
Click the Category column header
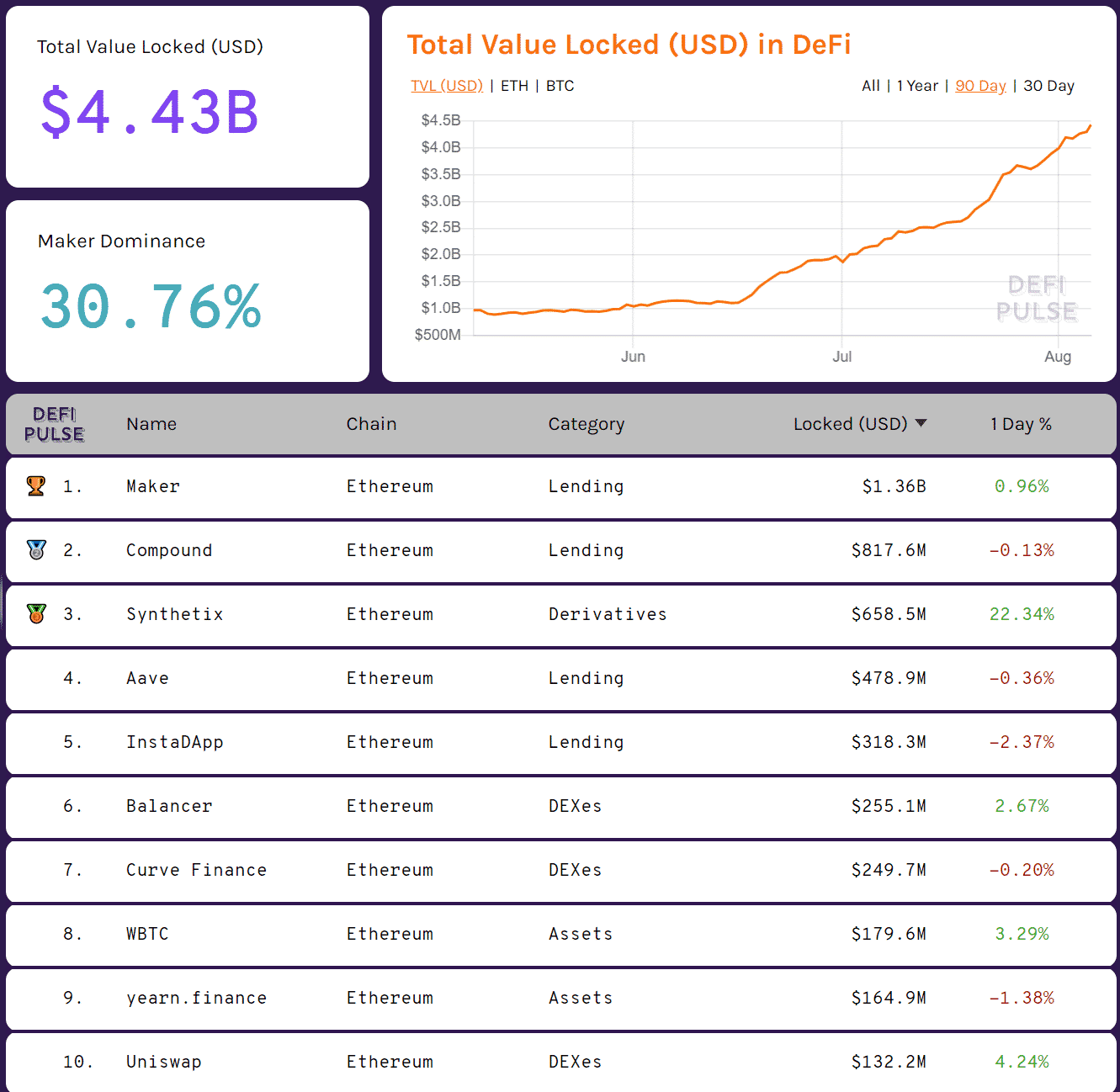pyautogui.click(x=586, y=424)
